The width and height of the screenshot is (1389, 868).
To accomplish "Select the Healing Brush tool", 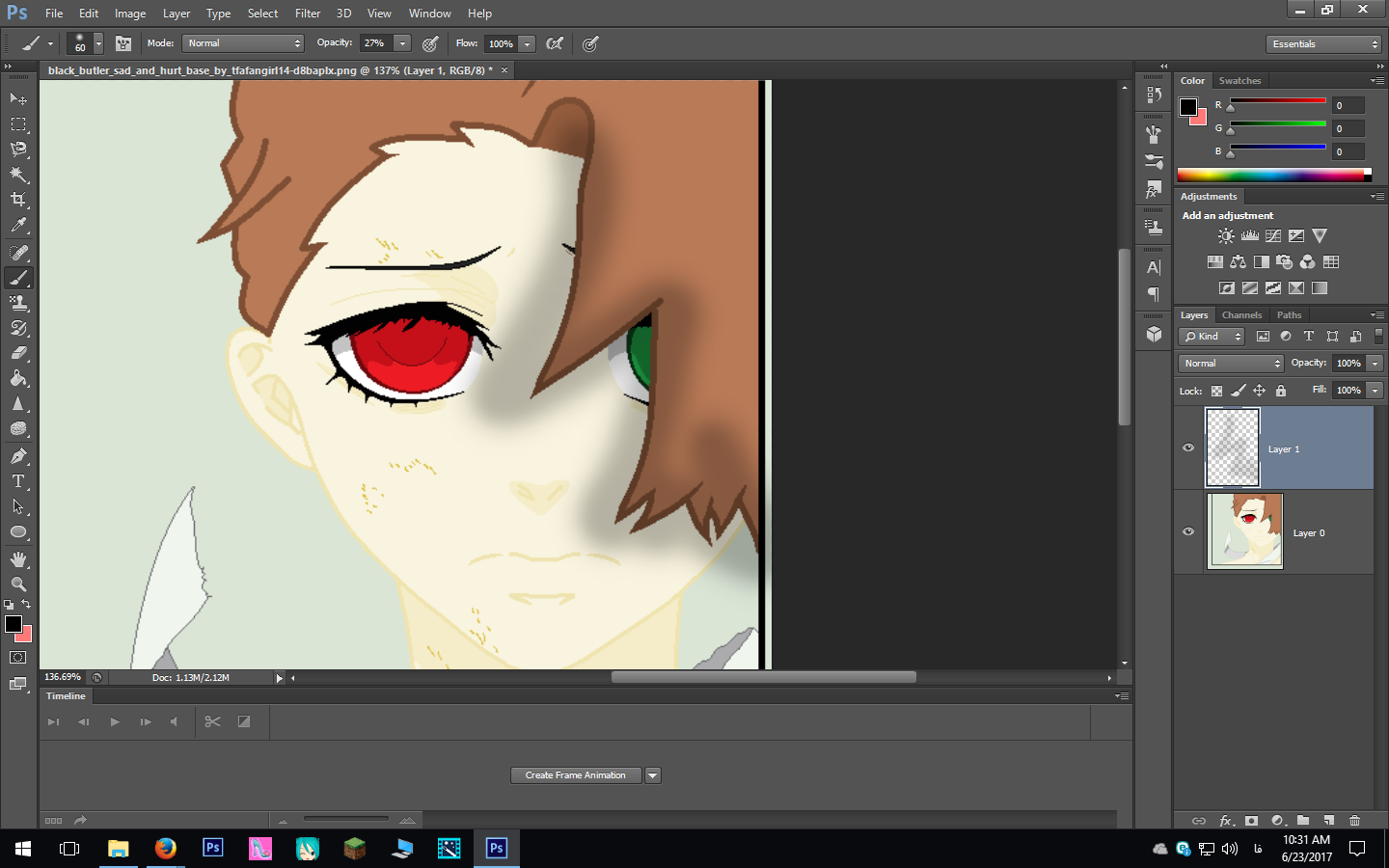I will [18, 253].
